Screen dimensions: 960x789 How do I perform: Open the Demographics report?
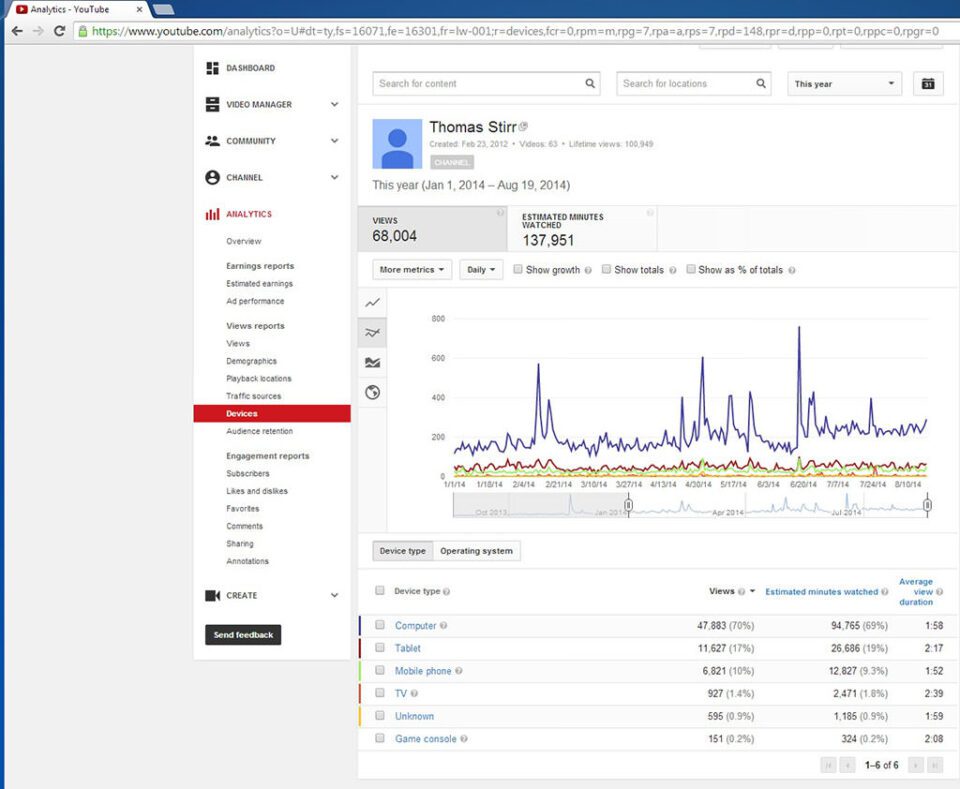(x=252, y=361)
